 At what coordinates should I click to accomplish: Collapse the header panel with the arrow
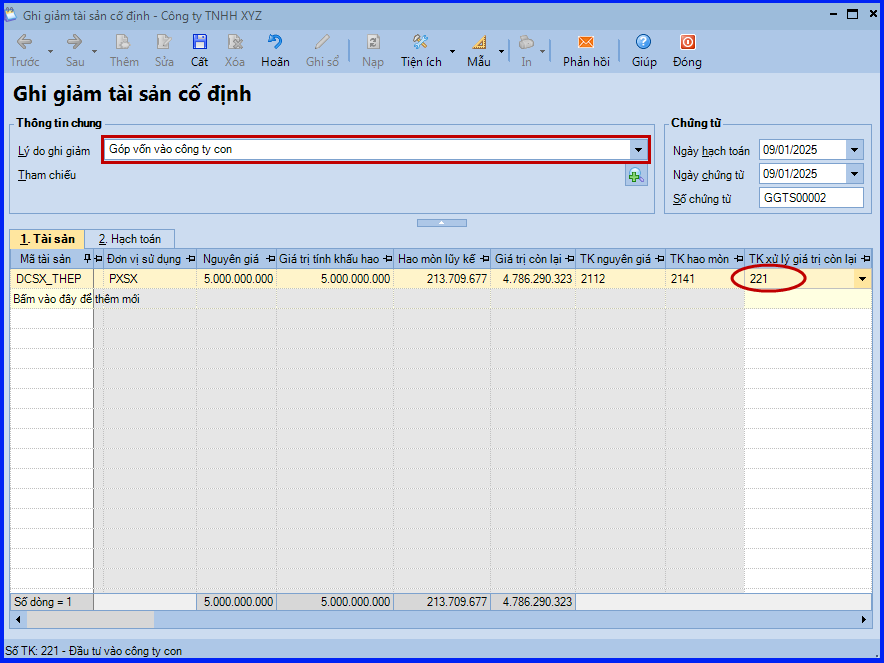pyautogui.click(x=441, y=222)
